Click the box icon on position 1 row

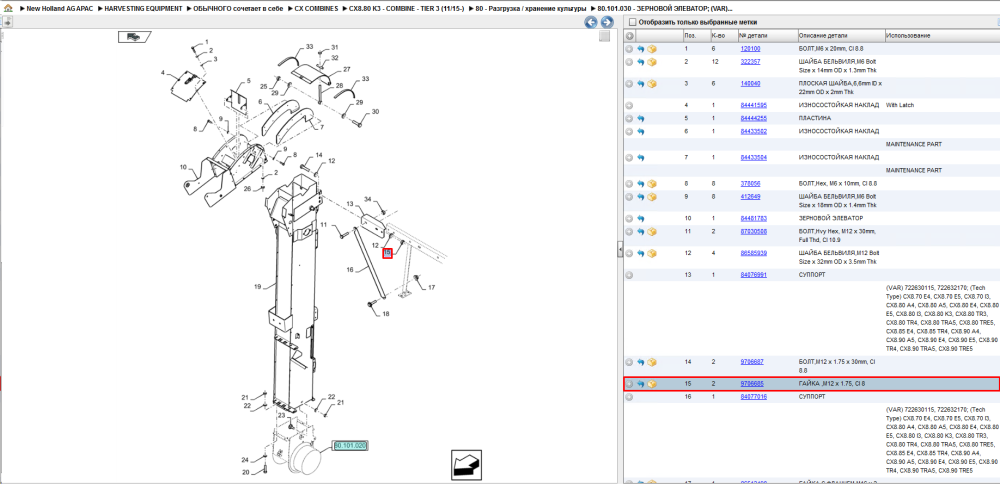coord(652,49)
